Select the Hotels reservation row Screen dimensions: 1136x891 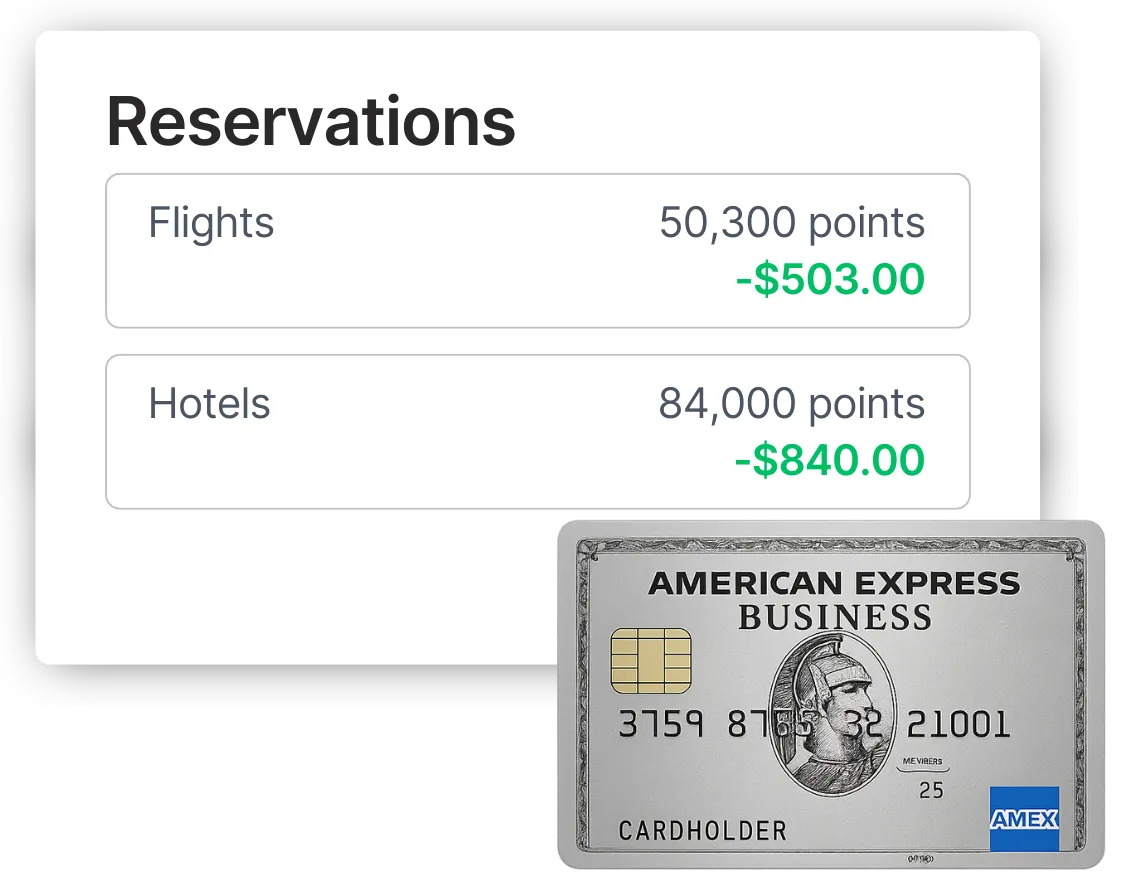click(538, 432)
